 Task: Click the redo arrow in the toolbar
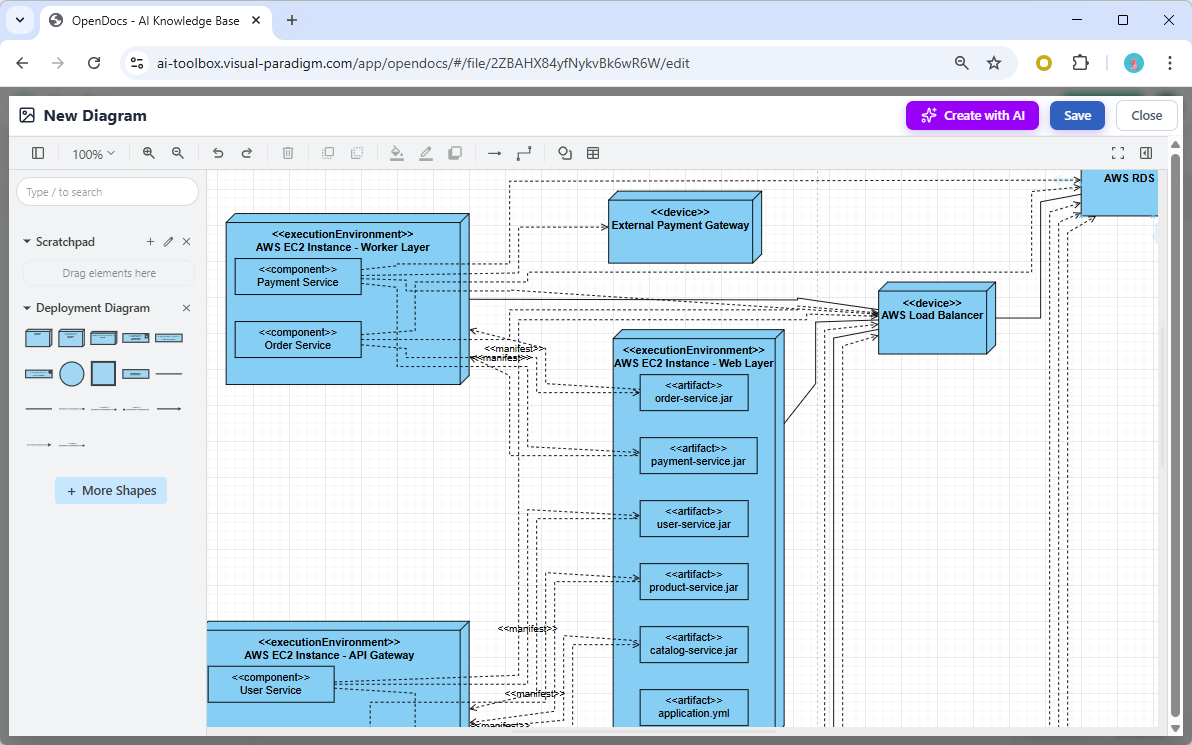tap(247, 153)
